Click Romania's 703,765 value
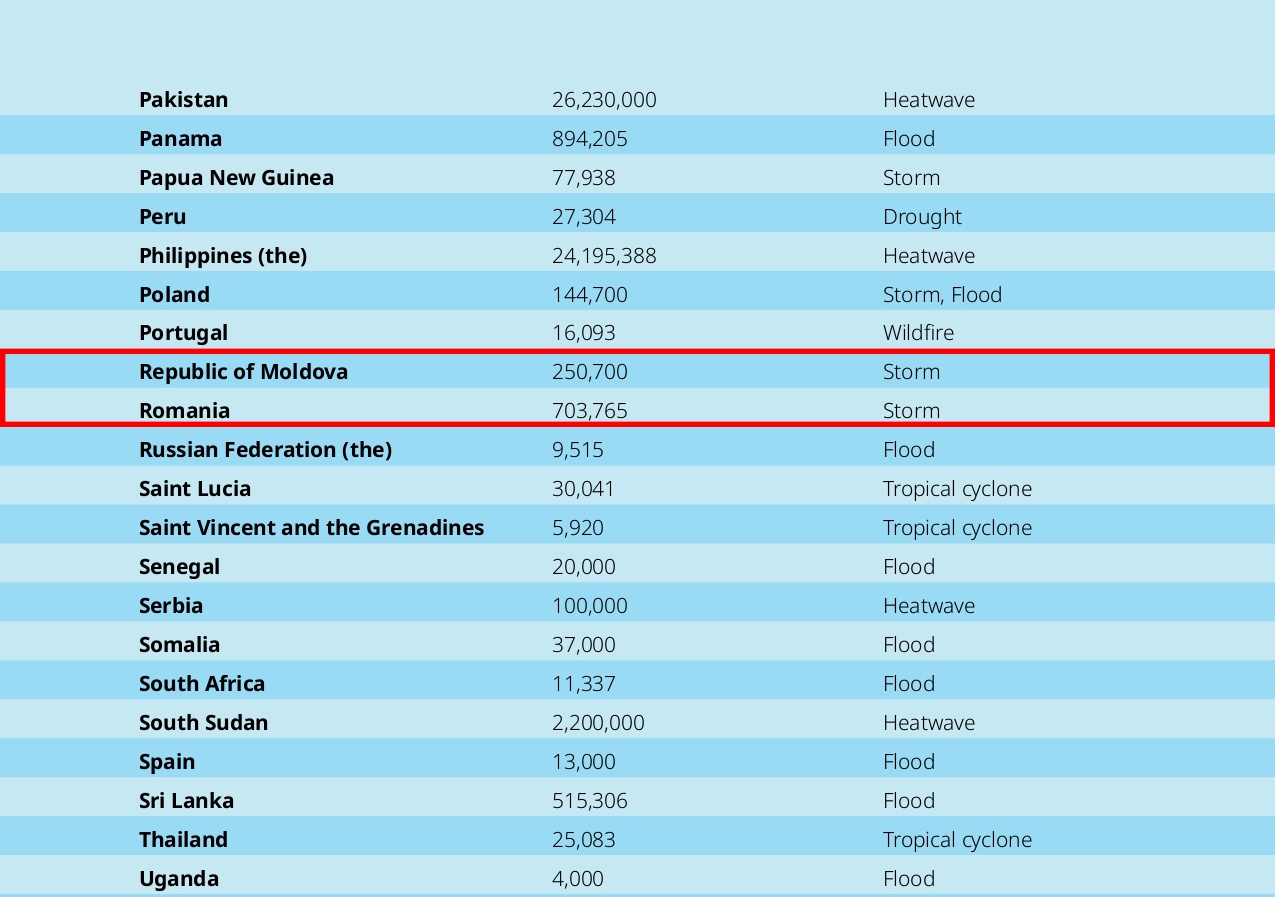Image resolution: width=1275 pixels, height=897 pixels. pos(589,411)
